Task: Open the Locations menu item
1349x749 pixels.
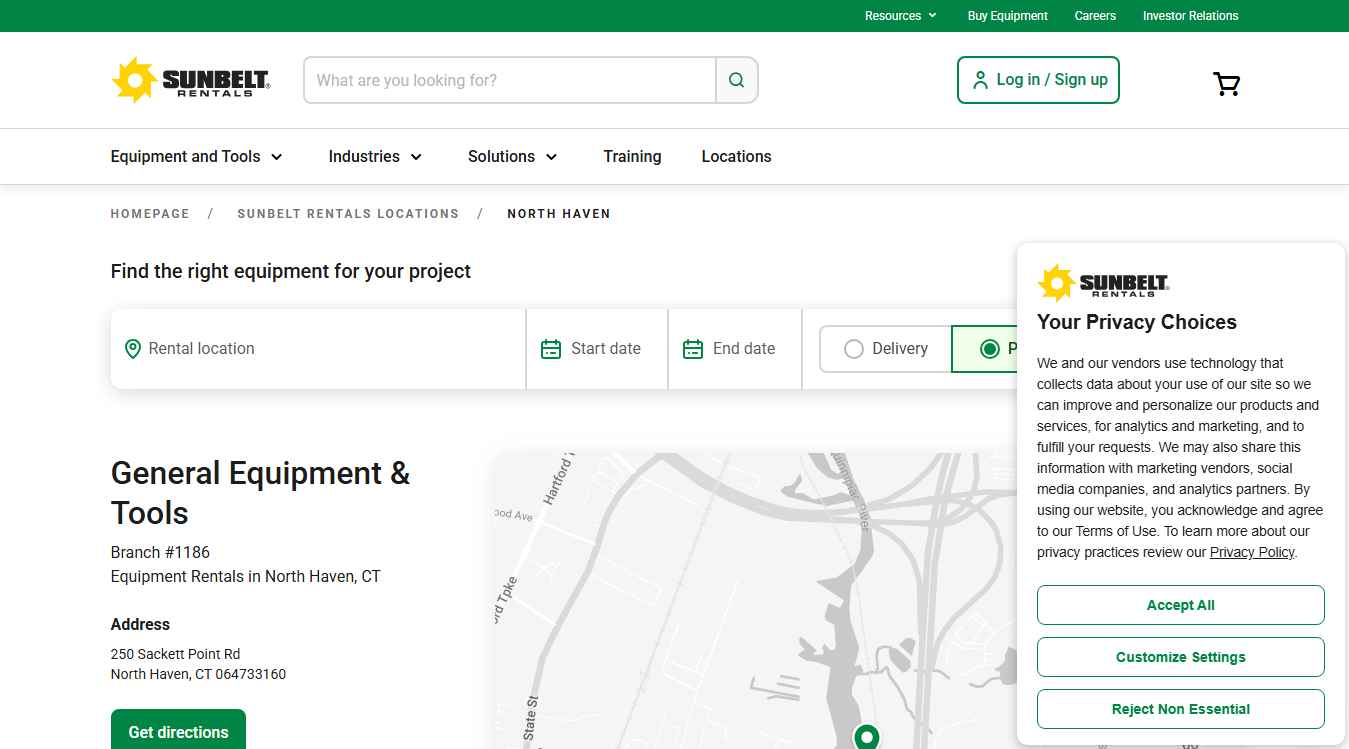Action: pos(736,157)
